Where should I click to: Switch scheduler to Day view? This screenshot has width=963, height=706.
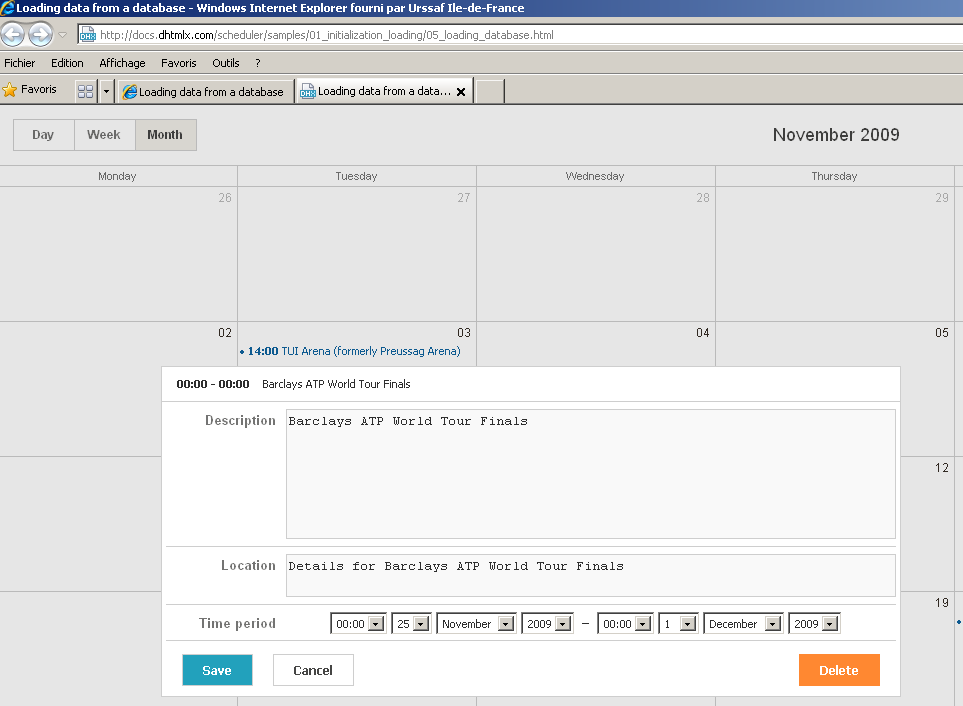(44, 135)
